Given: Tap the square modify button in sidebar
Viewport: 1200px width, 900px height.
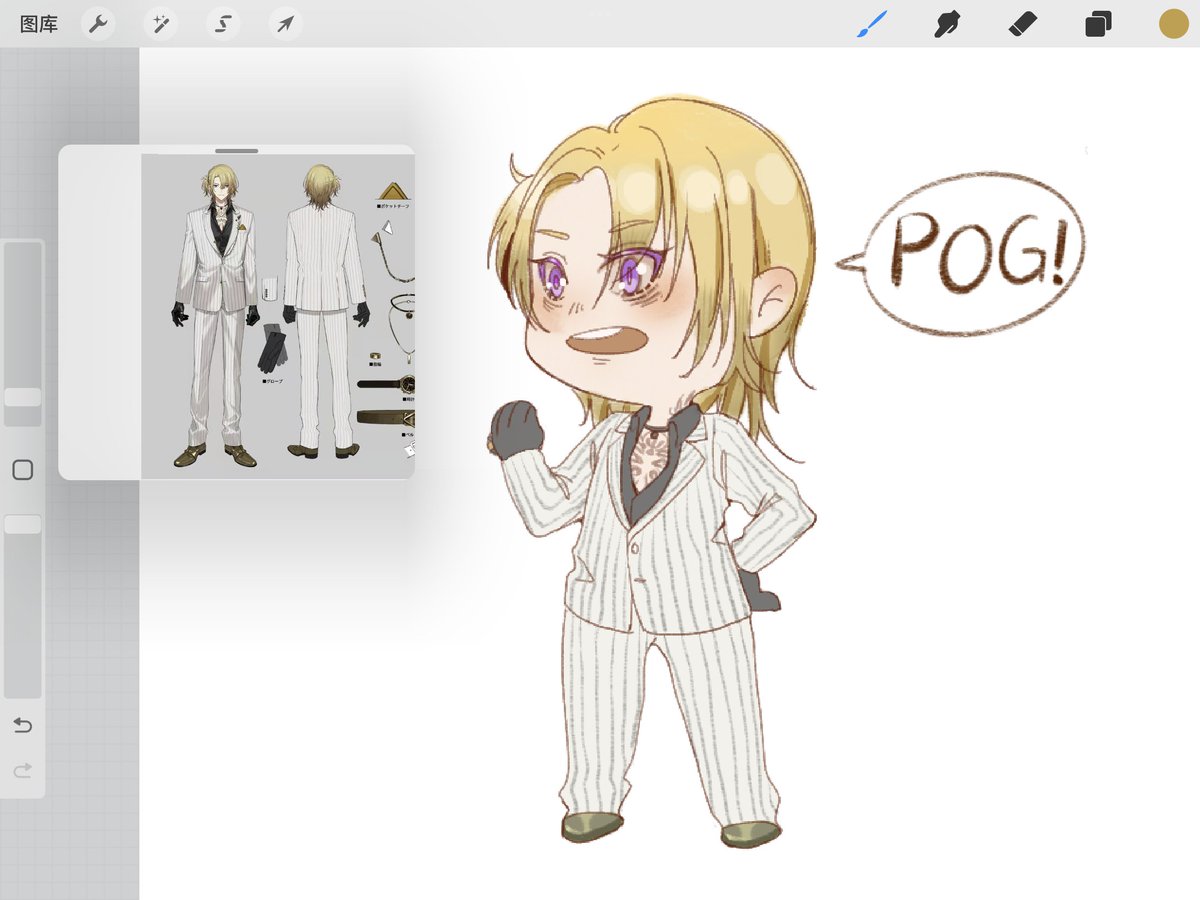Looking at the screenshot, I should click(23, 470).
